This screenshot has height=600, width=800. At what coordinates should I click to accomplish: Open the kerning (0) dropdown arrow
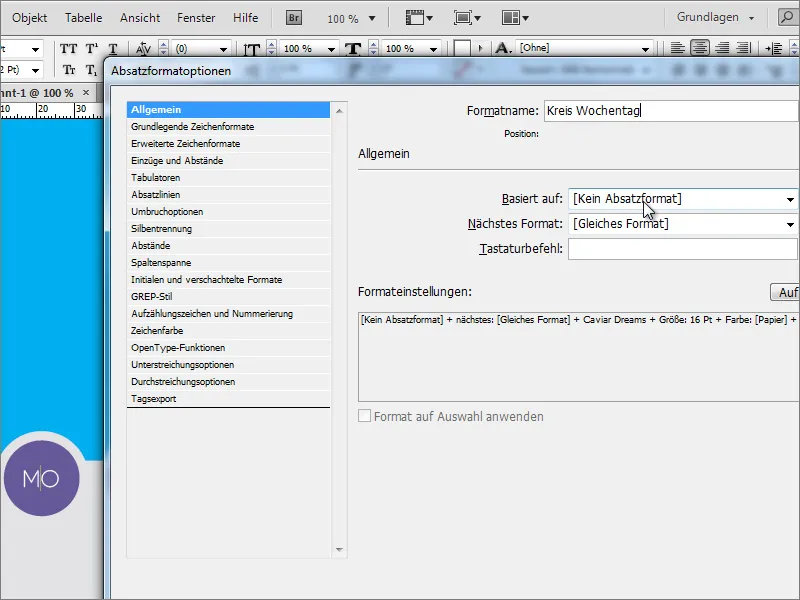[223, 49]
